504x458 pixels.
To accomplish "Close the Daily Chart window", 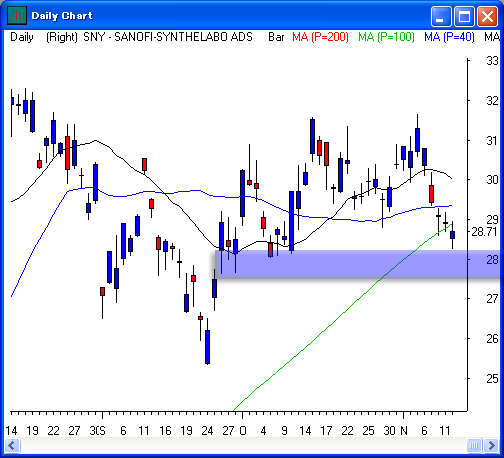I will 488,16.
